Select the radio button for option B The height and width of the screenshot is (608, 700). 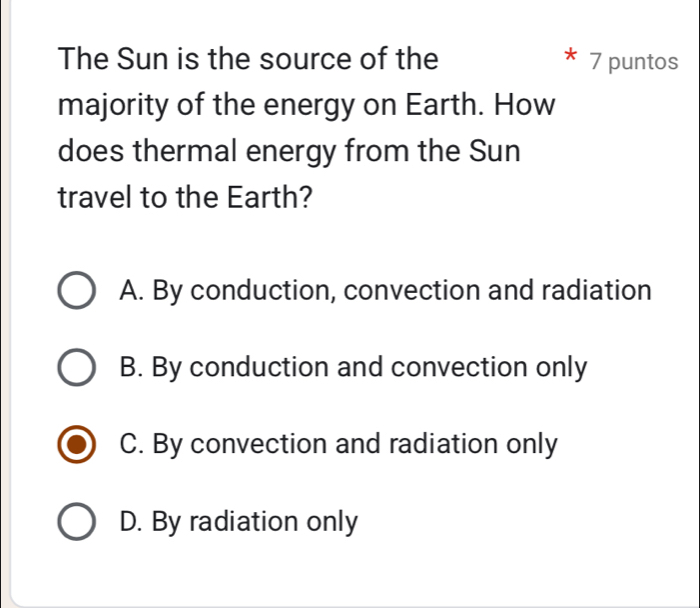tap(77, 368)
